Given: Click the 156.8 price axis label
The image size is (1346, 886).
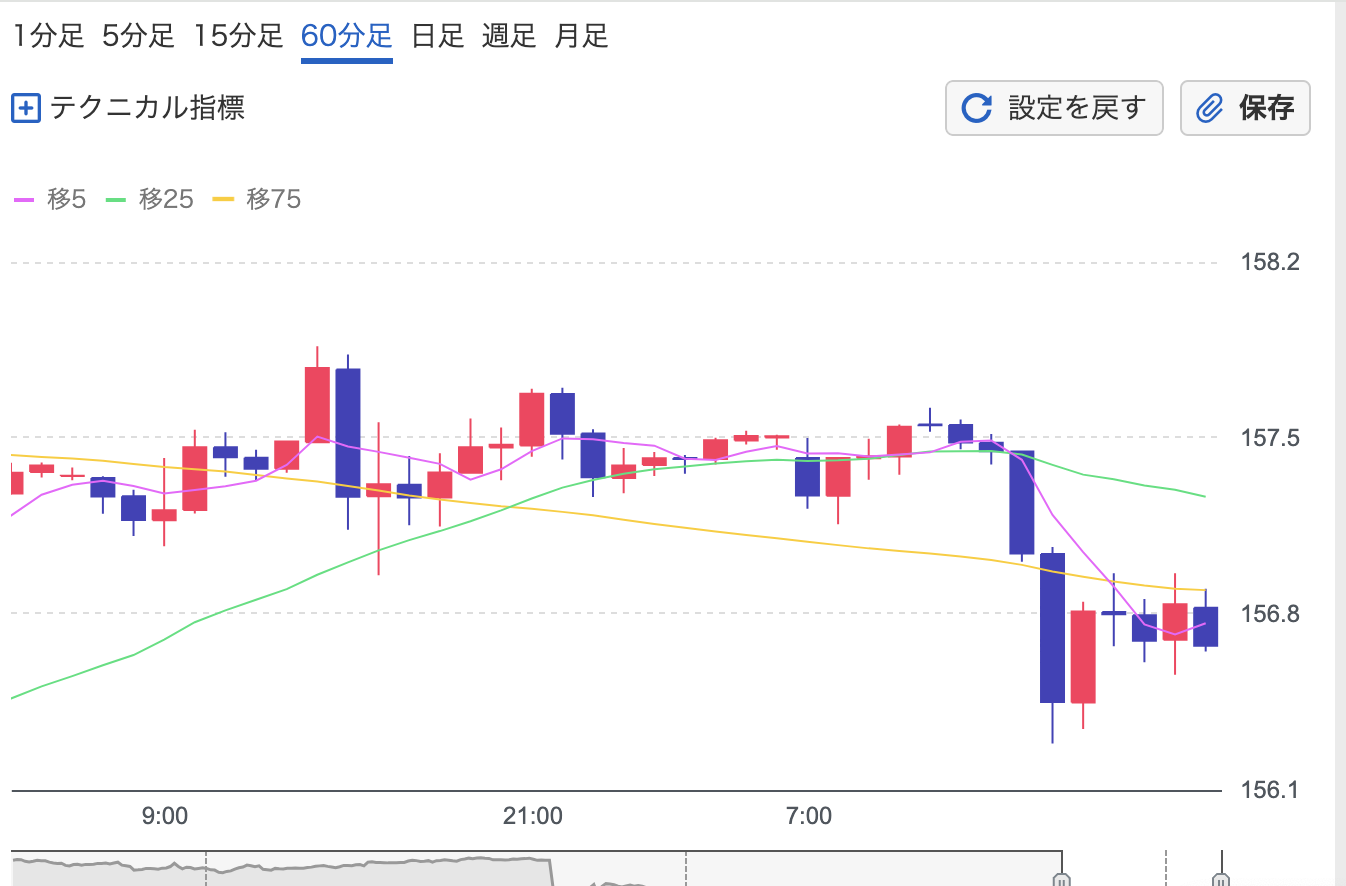Looking at the screenshot, I should pyautogui.click(x=1269, y=613).
